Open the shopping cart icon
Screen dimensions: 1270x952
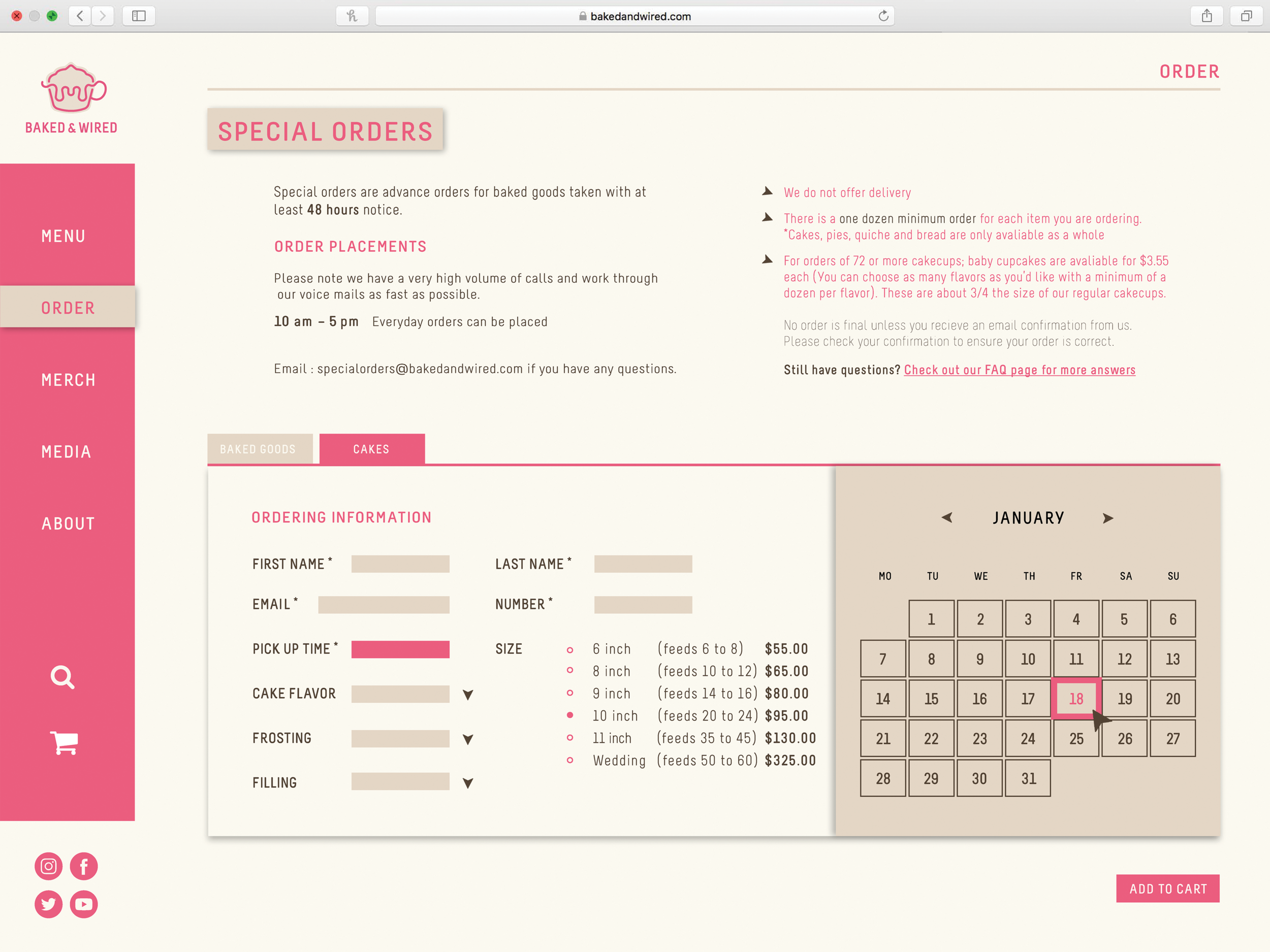coord(63,743)
